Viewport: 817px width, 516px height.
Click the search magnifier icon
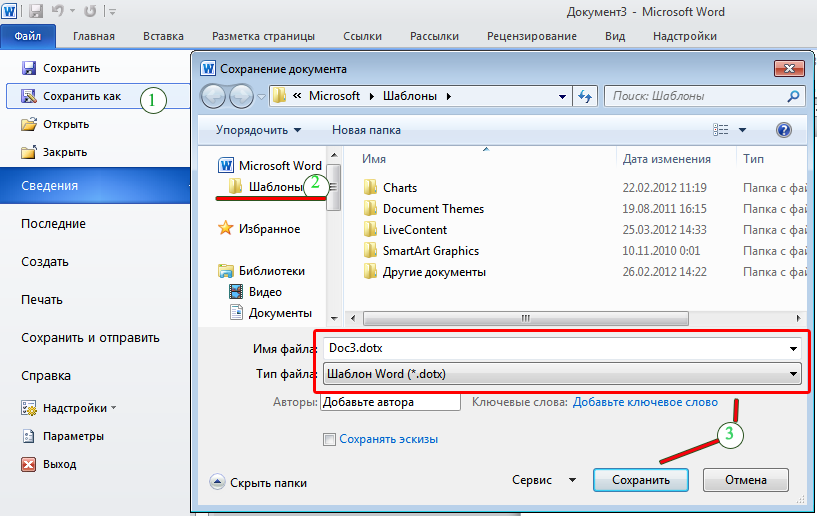[x=793, y=96]
